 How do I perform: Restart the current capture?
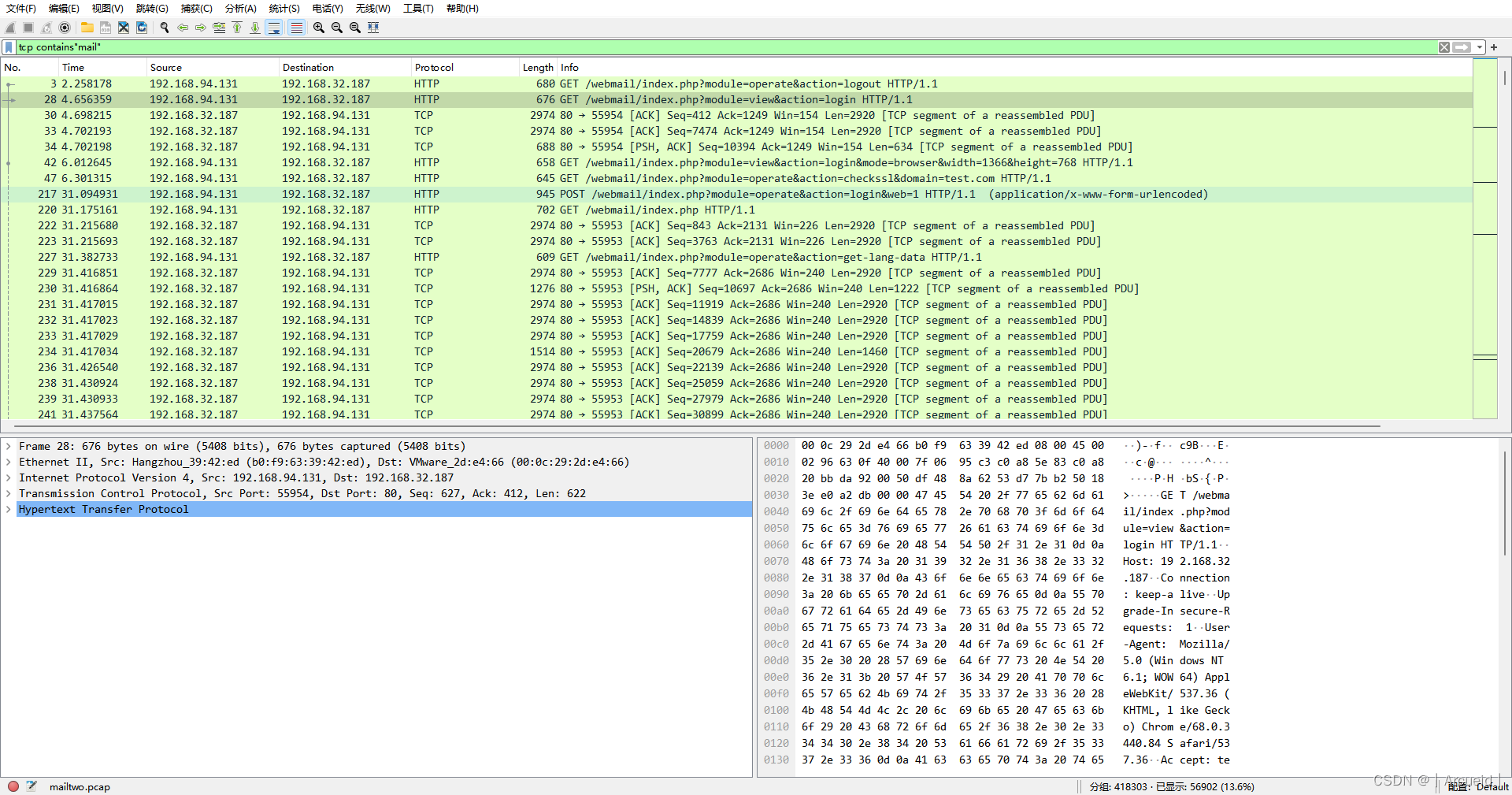pos(46,28)
